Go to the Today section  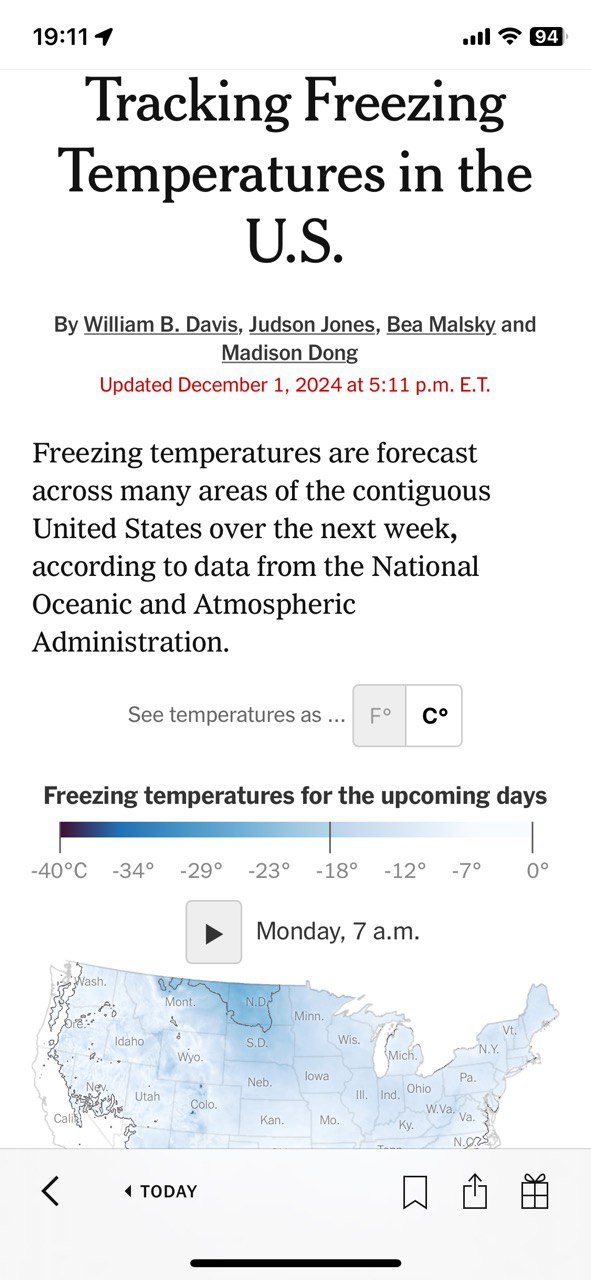click(161, 1191)
